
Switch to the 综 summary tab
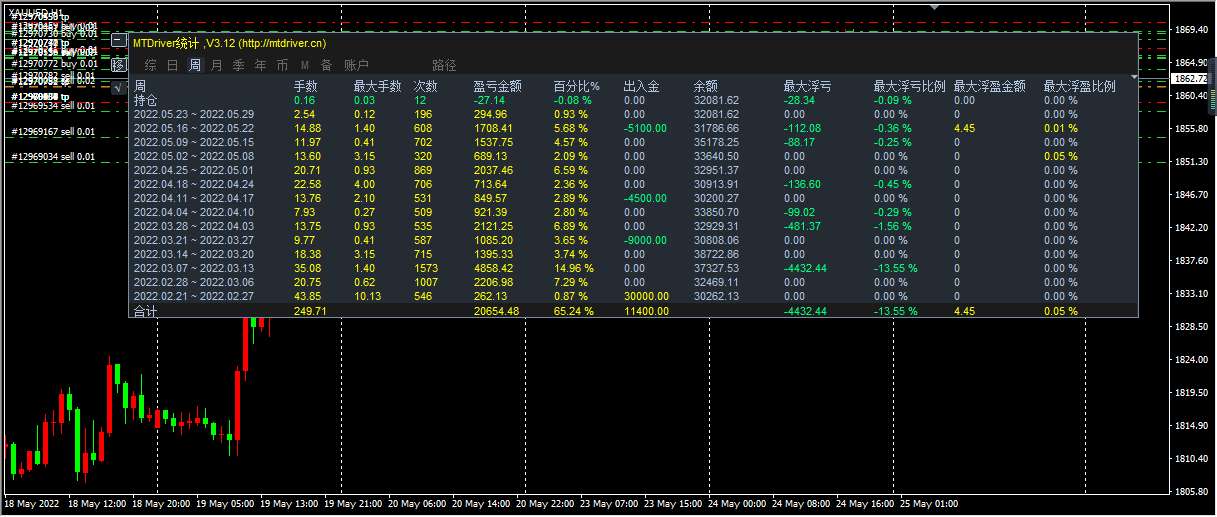150,65
